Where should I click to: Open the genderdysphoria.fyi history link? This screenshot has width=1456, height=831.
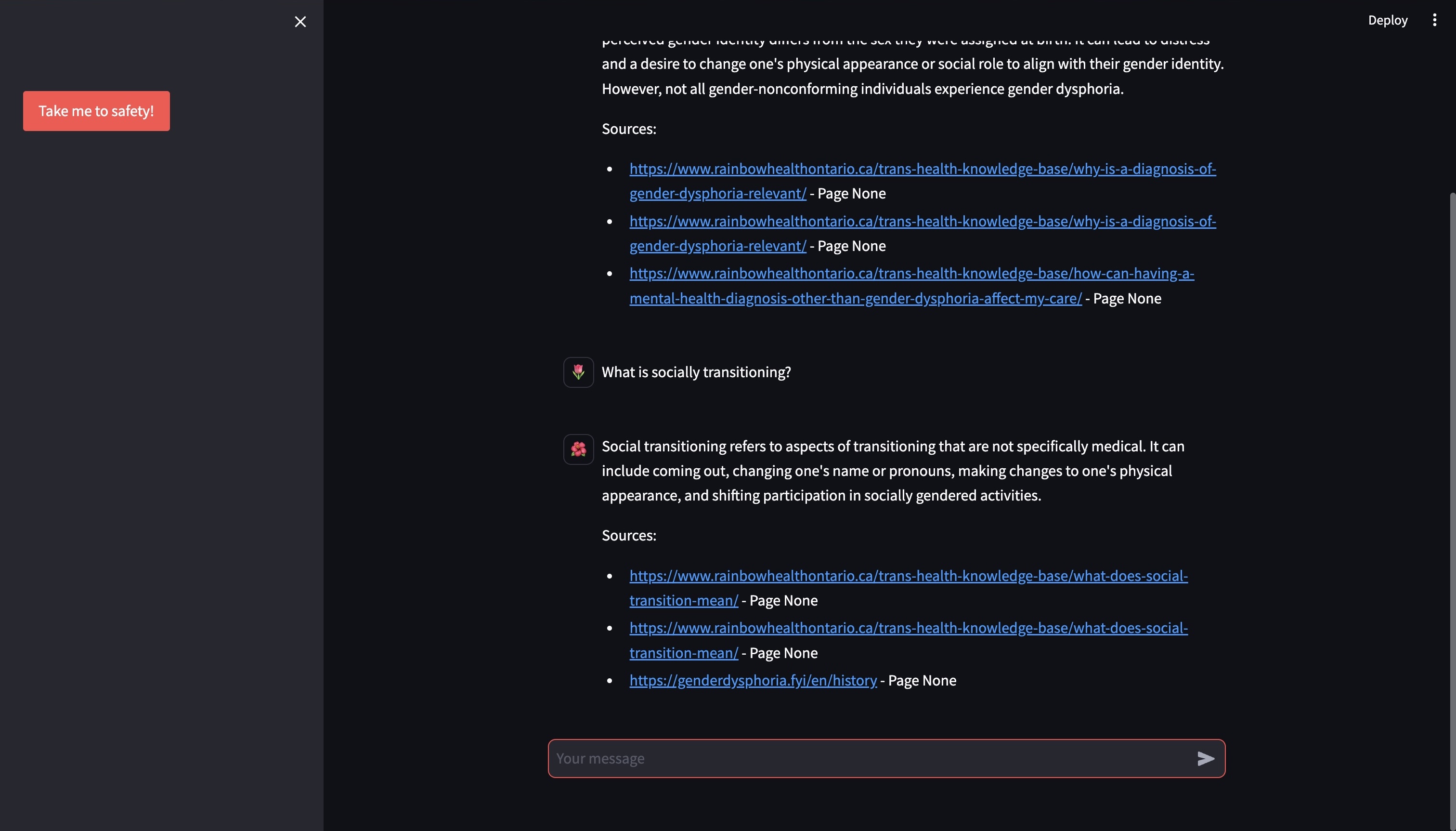pos(753,680)
